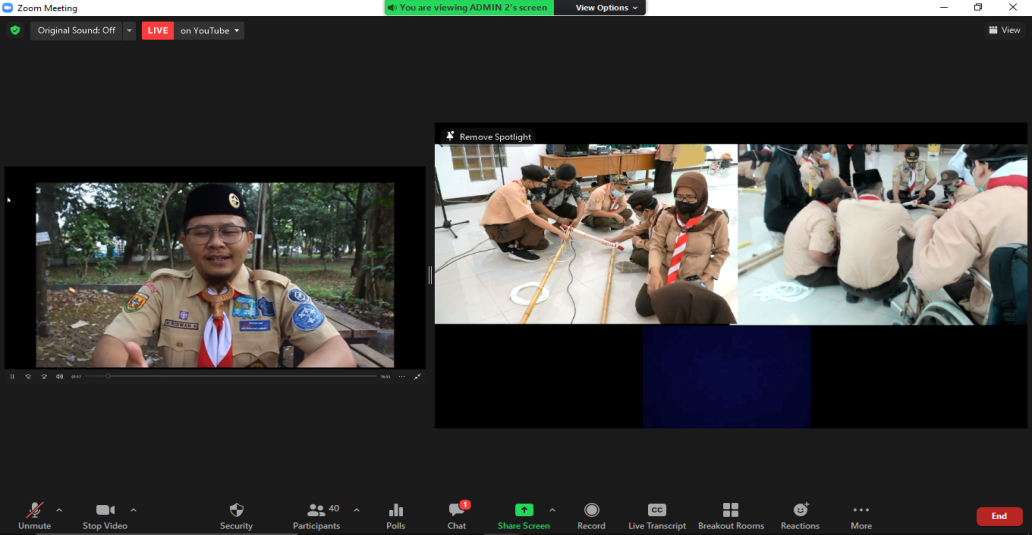Click the divider handle between video panels
The width and height of the screenshot is (1032, 535).
point(430,275)
